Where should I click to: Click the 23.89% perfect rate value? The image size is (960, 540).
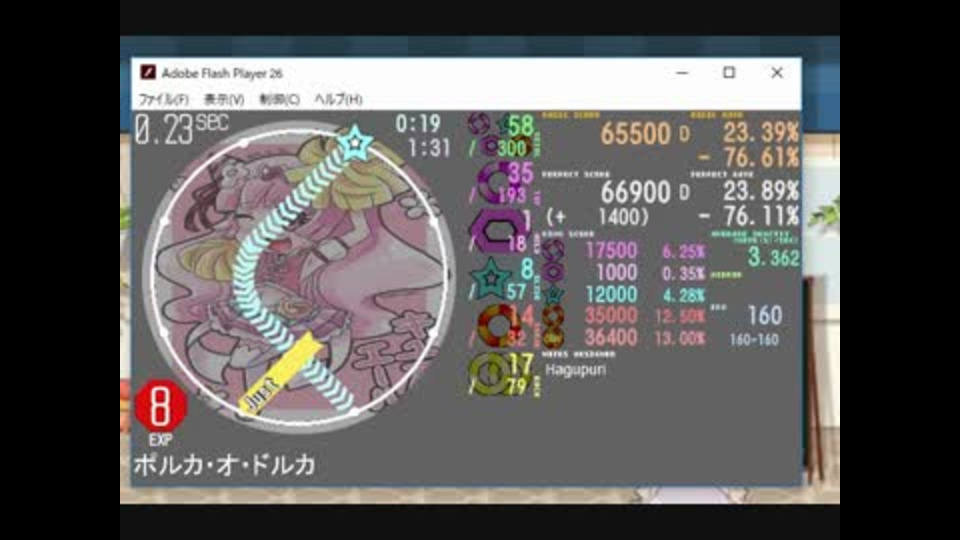pyautogui.click(x=761, y=191)
